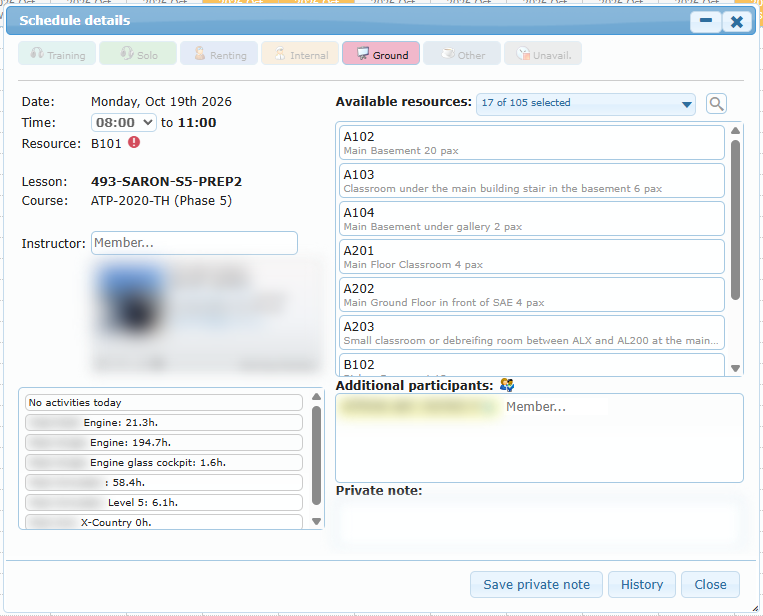Choose resource A103 classroom under stairs
The height and width of the screenshot is (616, 763).
tap(532, 181)
